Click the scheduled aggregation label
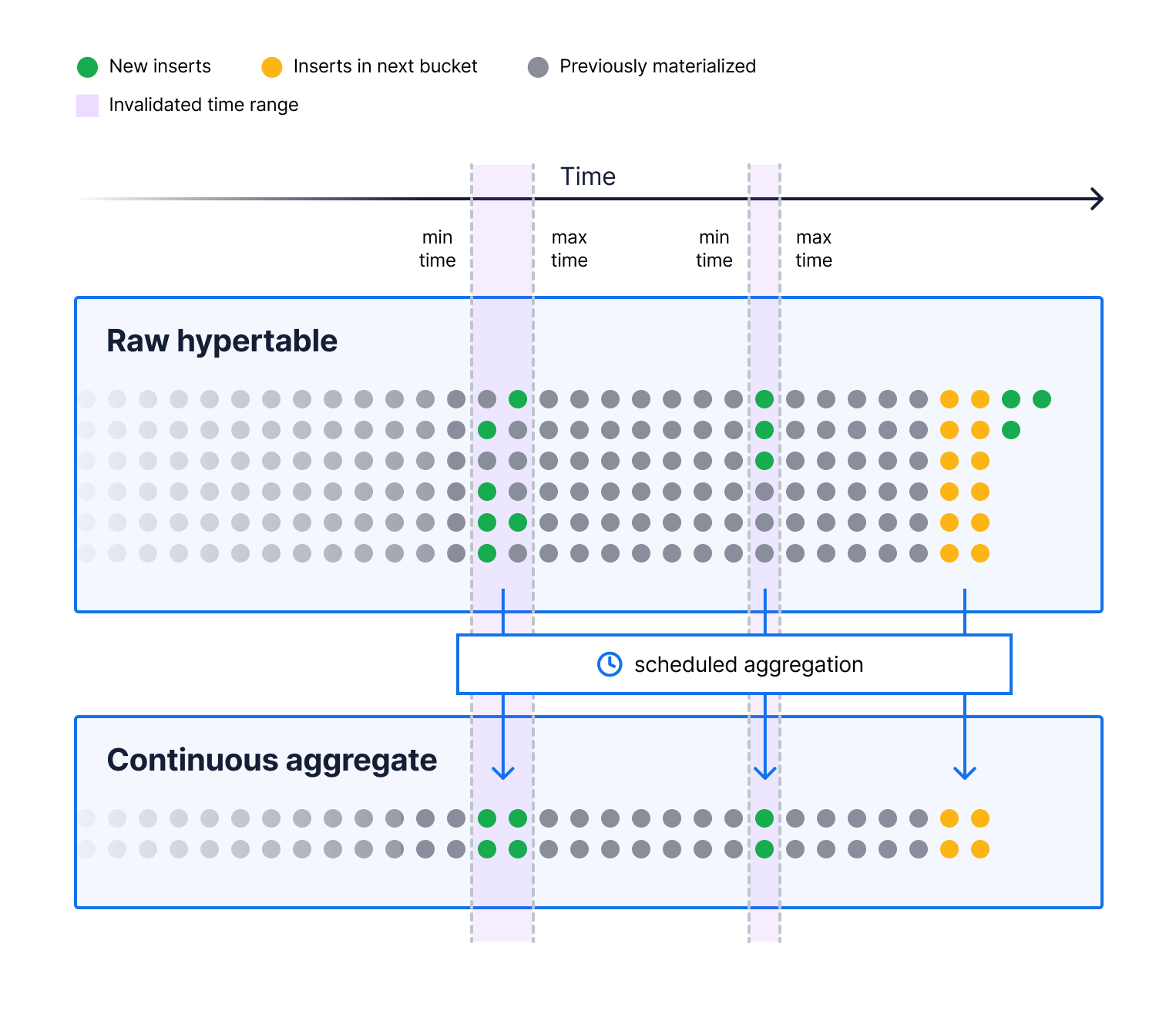The width and height of the screenshot is (1176, 1011). pos(748,664)
